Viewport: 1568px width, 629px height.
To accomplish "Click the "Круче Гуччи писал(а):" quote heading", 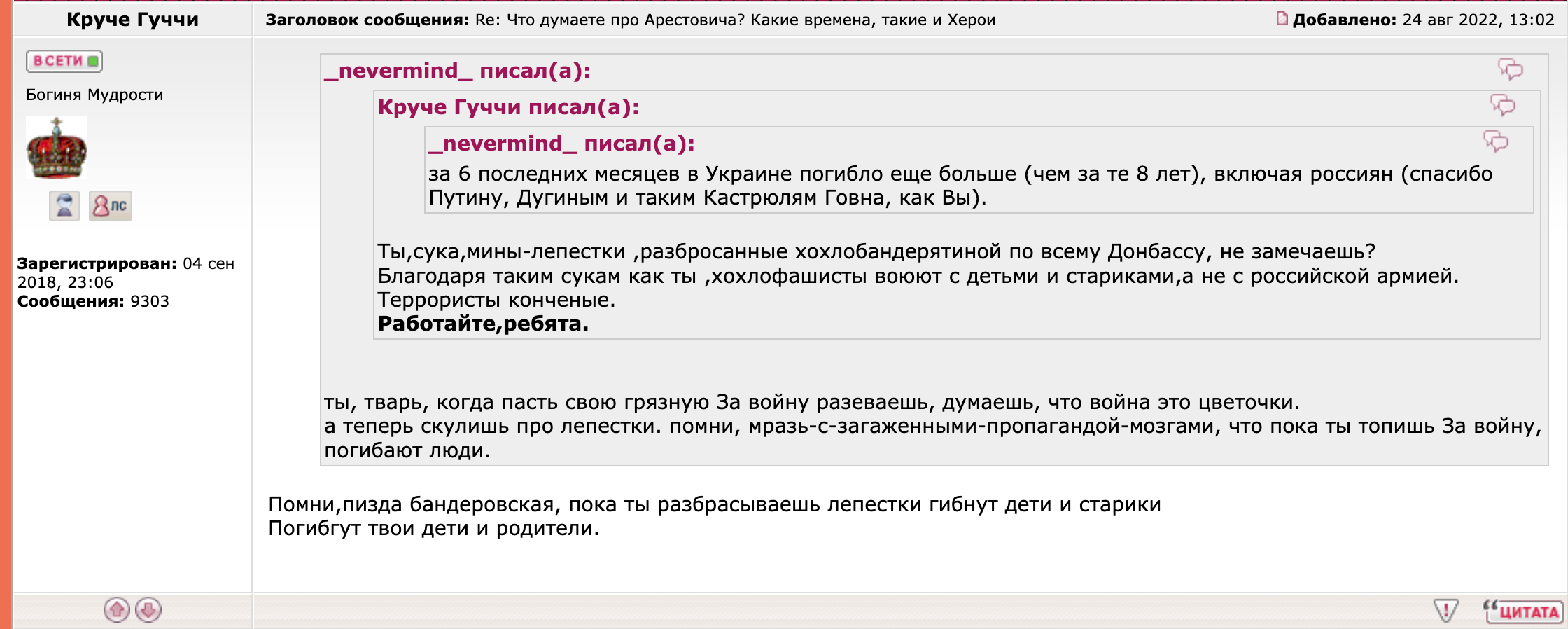I will tap(508, 107).
